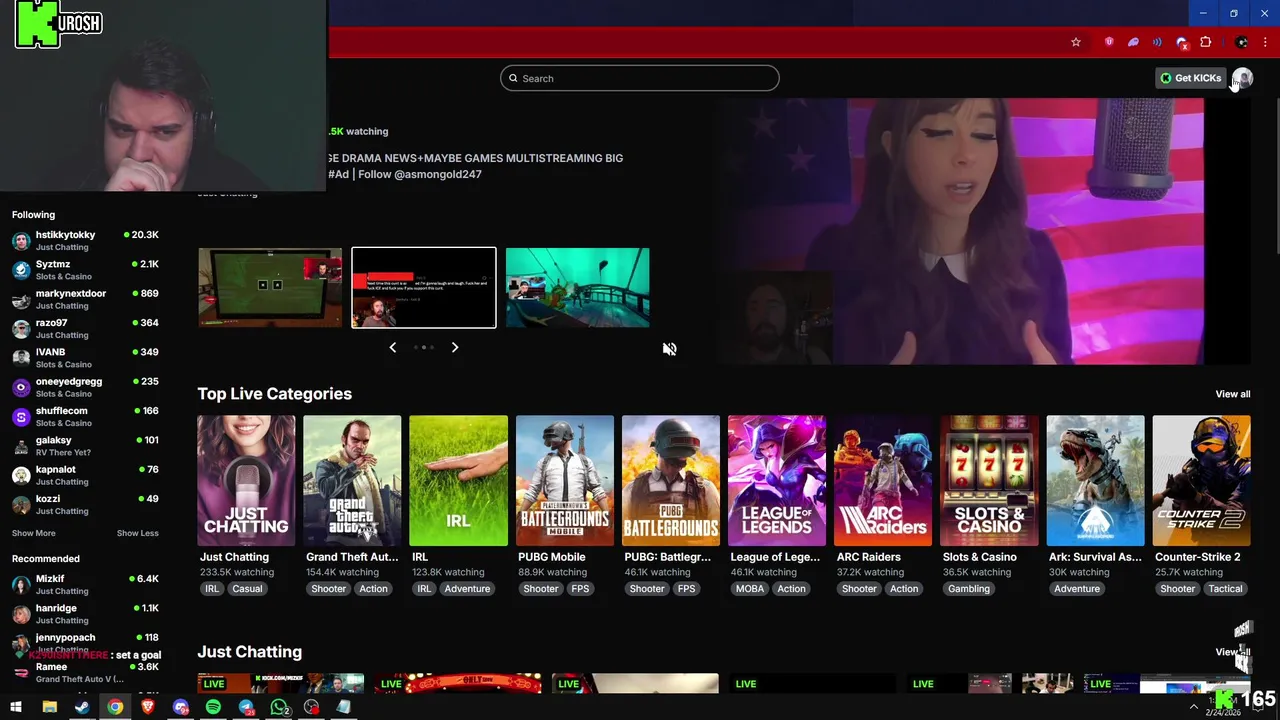1280x720 pixels.
Task: Open Mizkif in Recommended
Action: tap(85, 584)
